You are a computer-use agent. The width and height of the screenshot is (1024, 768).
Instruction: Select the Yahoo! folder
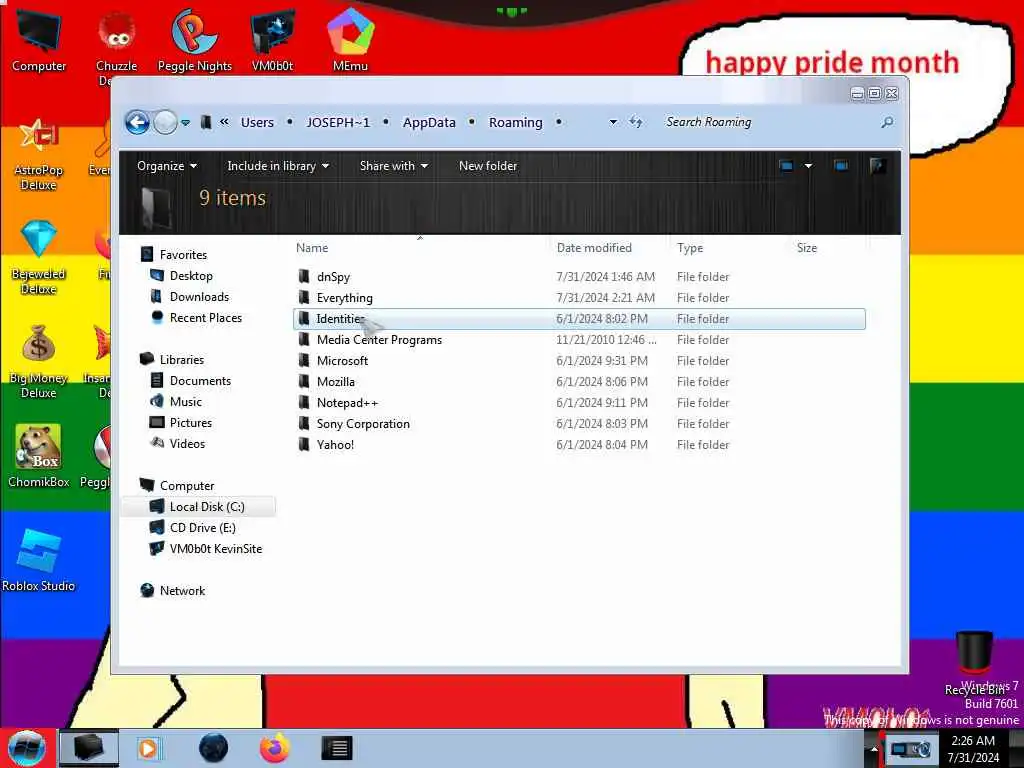(x=579, y=445)
